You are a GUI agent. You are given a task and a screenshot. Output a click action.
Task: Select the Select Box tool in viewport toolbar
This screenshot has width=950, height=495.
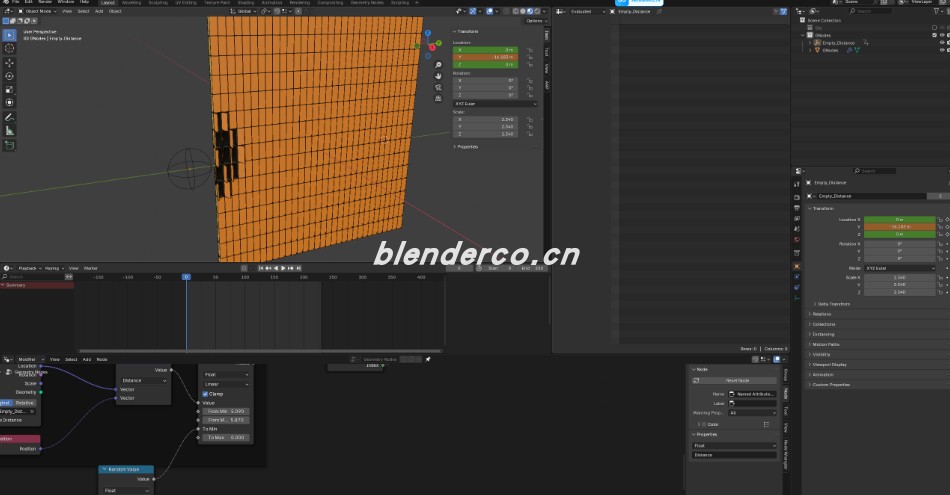pyautogui.click(x=9, y=35)
